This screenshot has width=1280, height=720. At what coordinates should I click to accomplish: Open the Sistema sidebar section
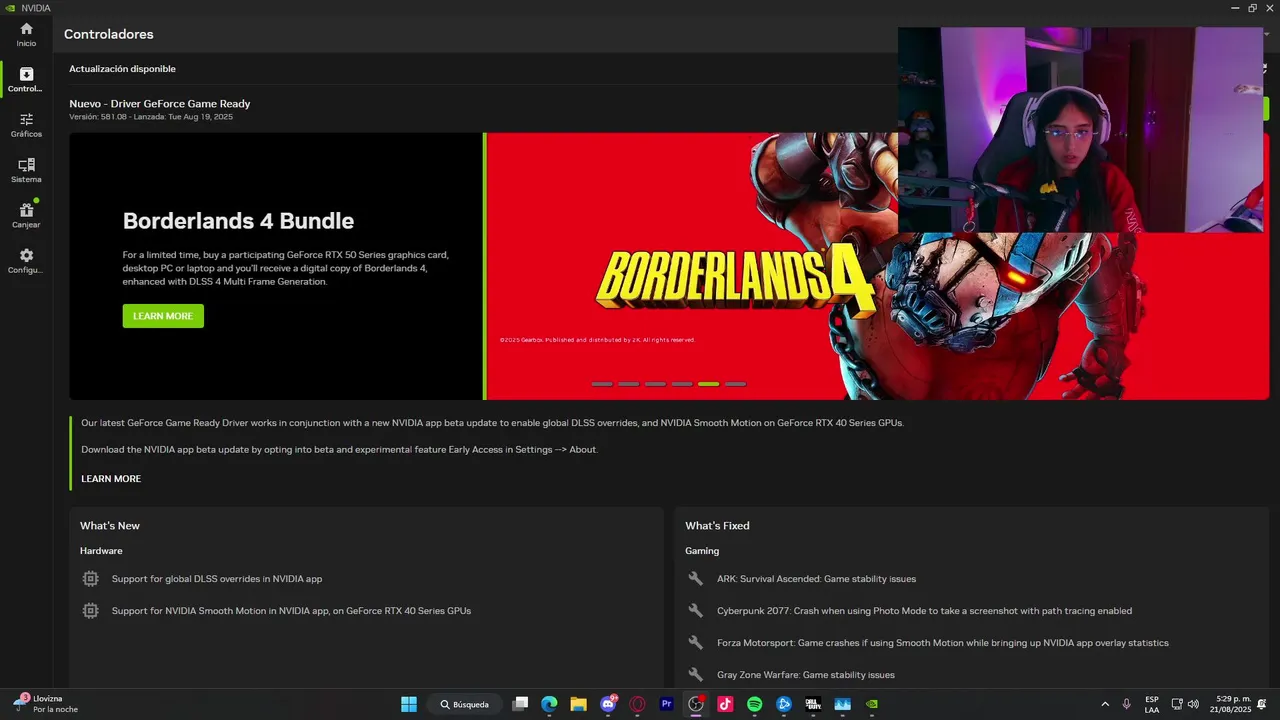(26, 171)
